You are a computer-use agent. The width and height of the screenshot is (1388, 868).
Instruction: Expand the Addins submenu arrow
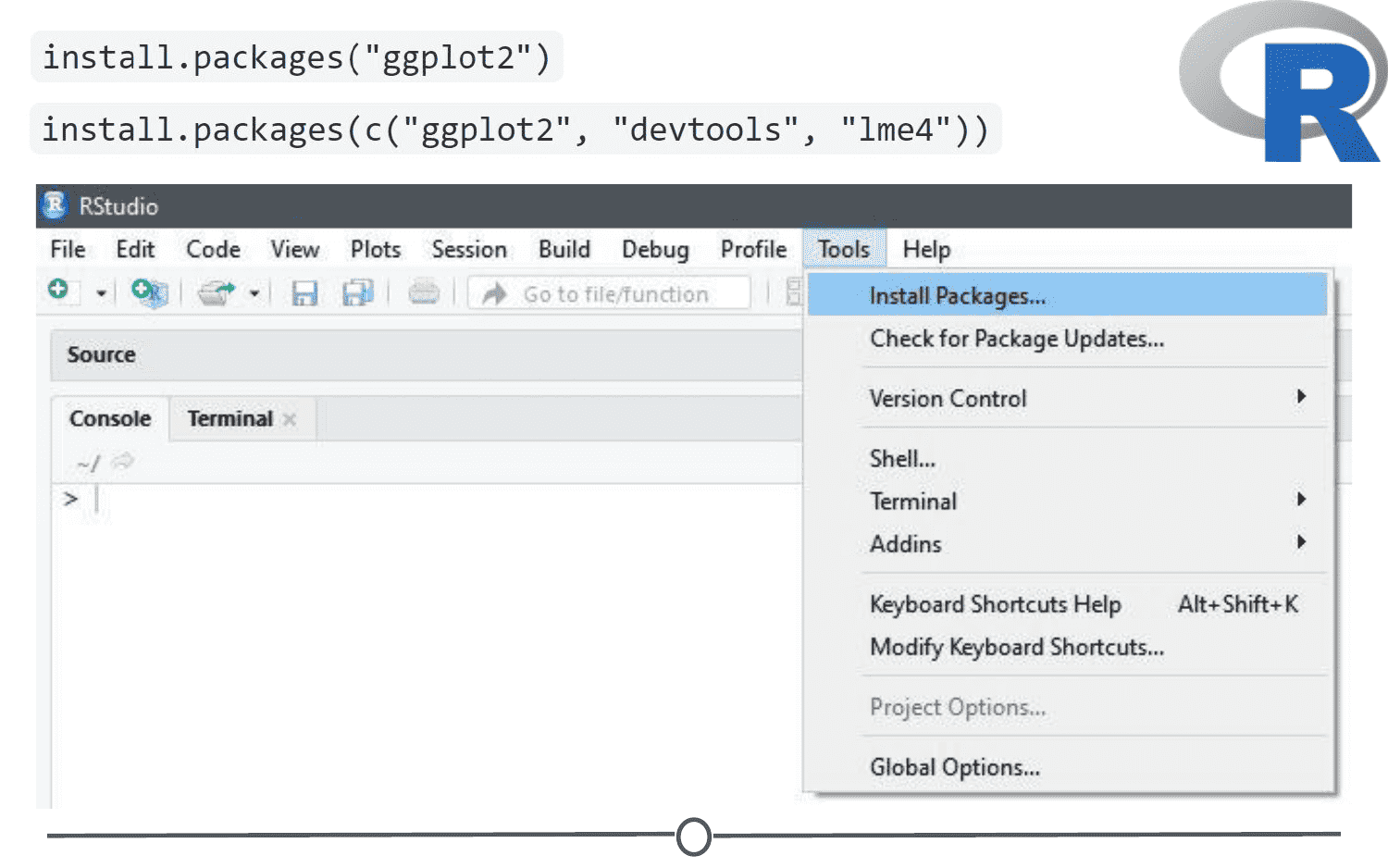pos(1300,542)
